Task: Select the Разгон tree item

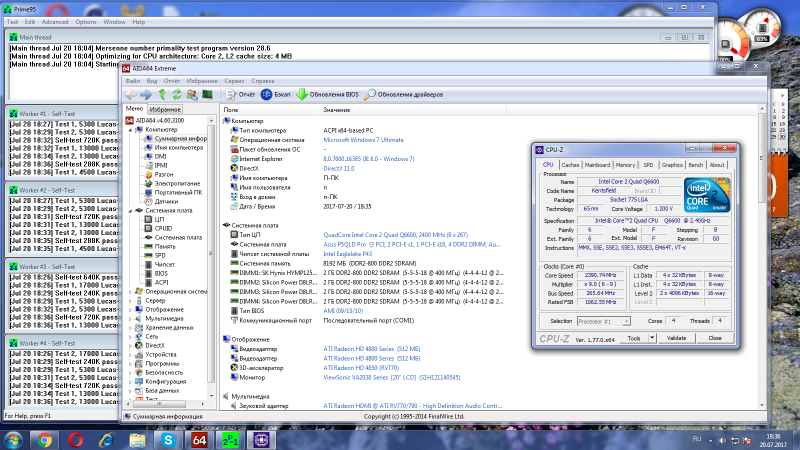Action: (x=159, y=174)
